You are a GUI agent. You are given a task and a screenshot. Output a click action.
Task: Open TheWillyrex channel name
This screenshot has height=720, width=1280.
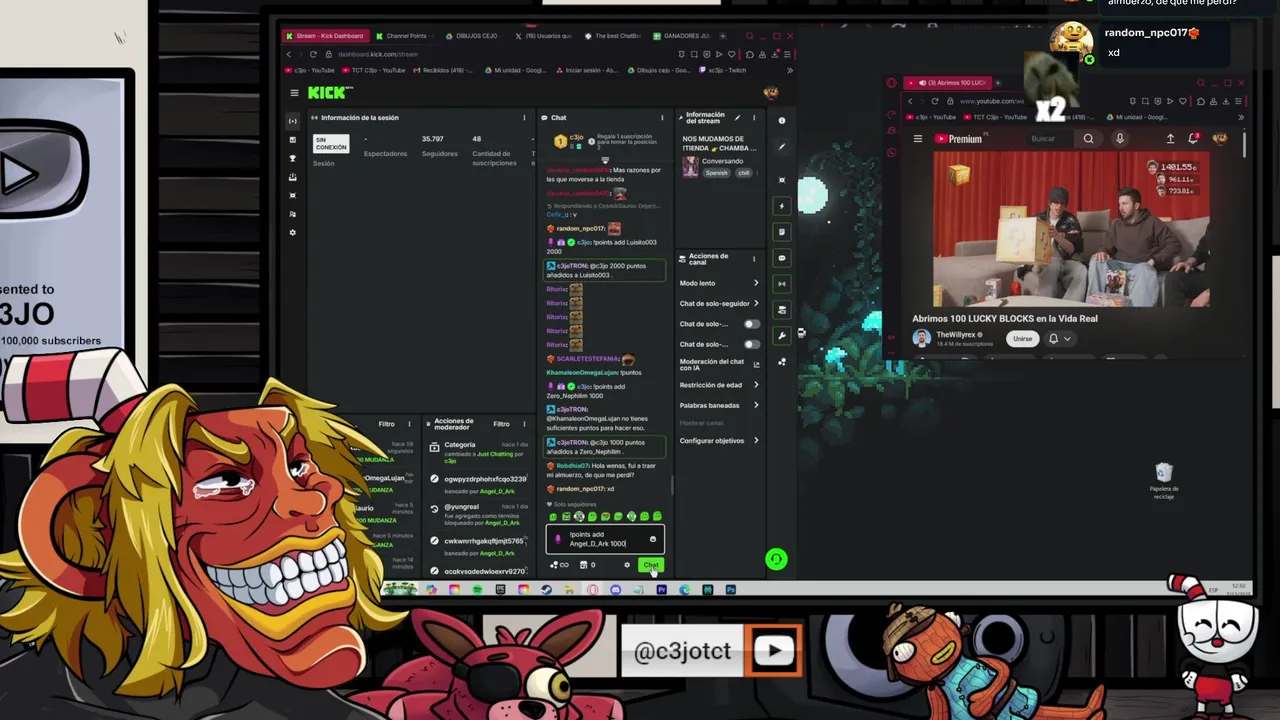tap(957, 335)
